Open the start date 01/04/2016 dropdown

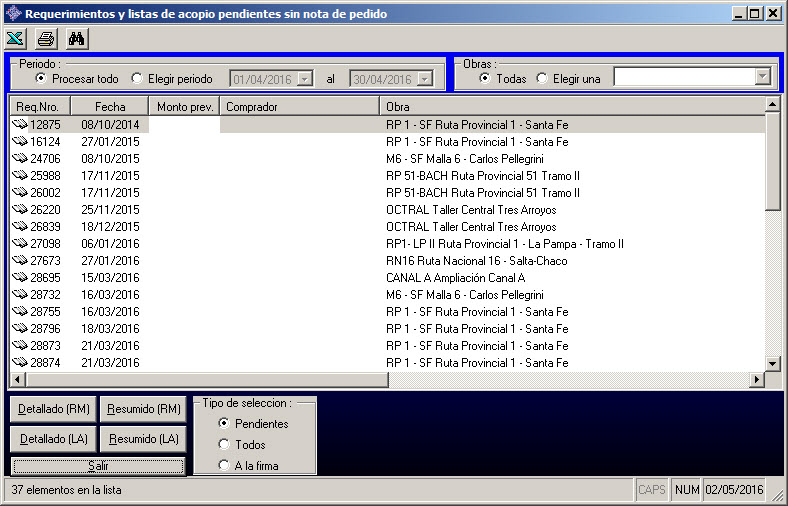tap(305, 79)
